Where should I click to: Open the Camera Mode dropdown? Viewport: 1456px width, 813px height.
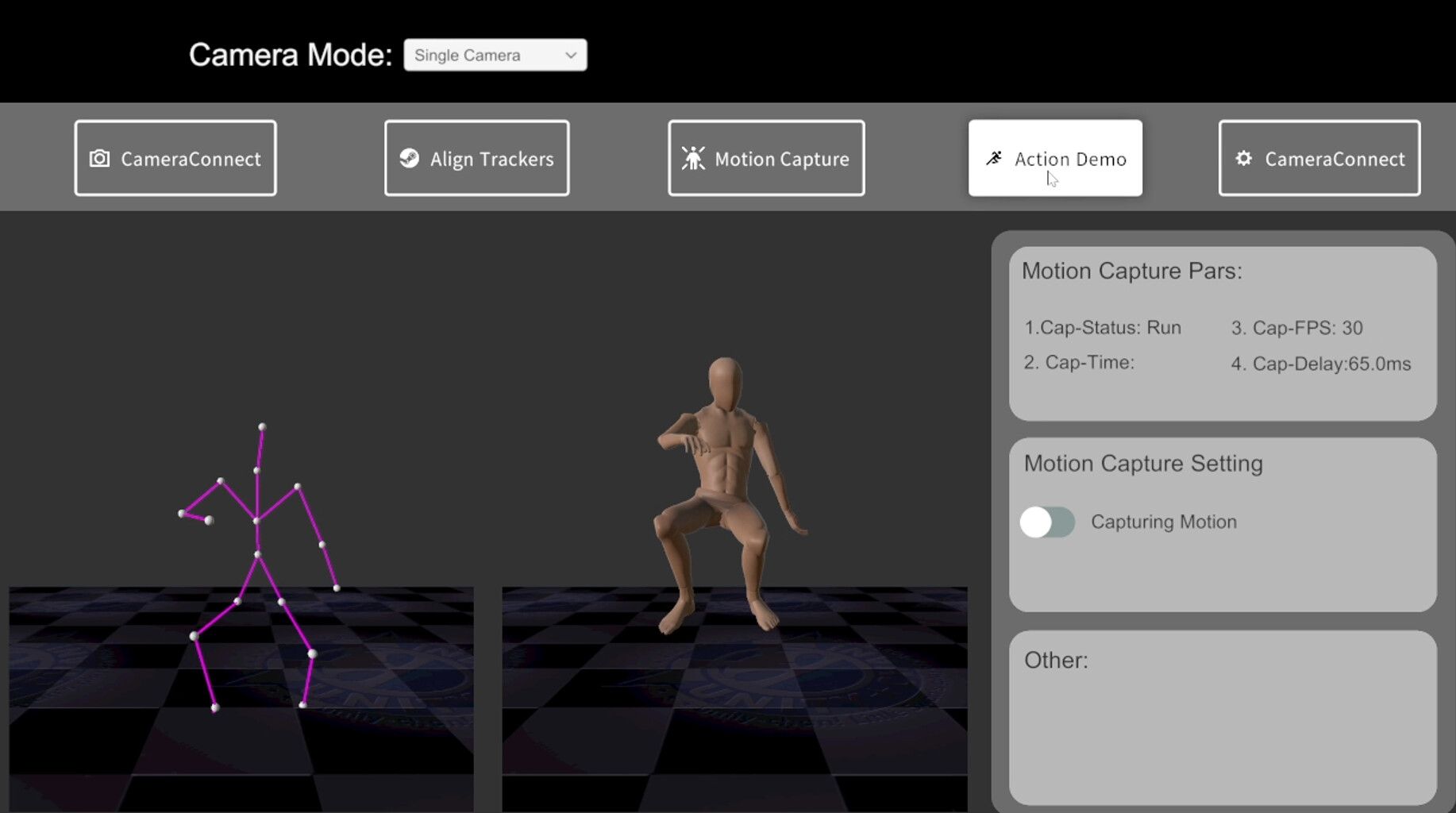(495, 56)
